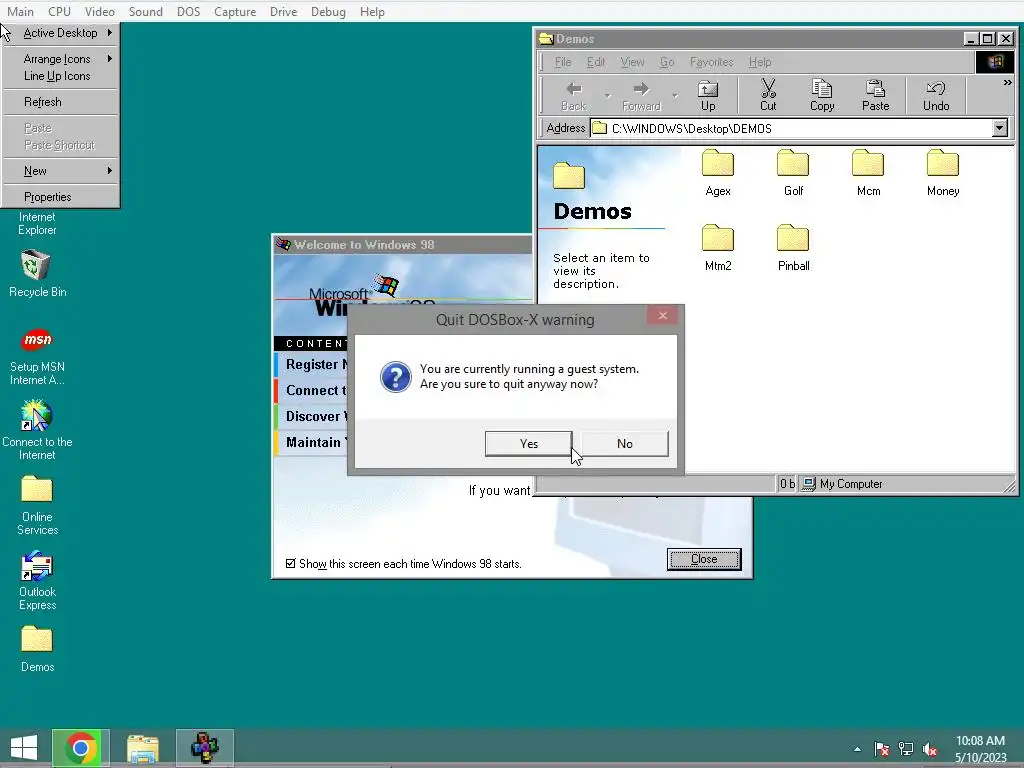Click the Address field showing C:\WINDOWS\Desktop\DEMOS
Screen dimensions: 1024x768
(x=791, y=128)
